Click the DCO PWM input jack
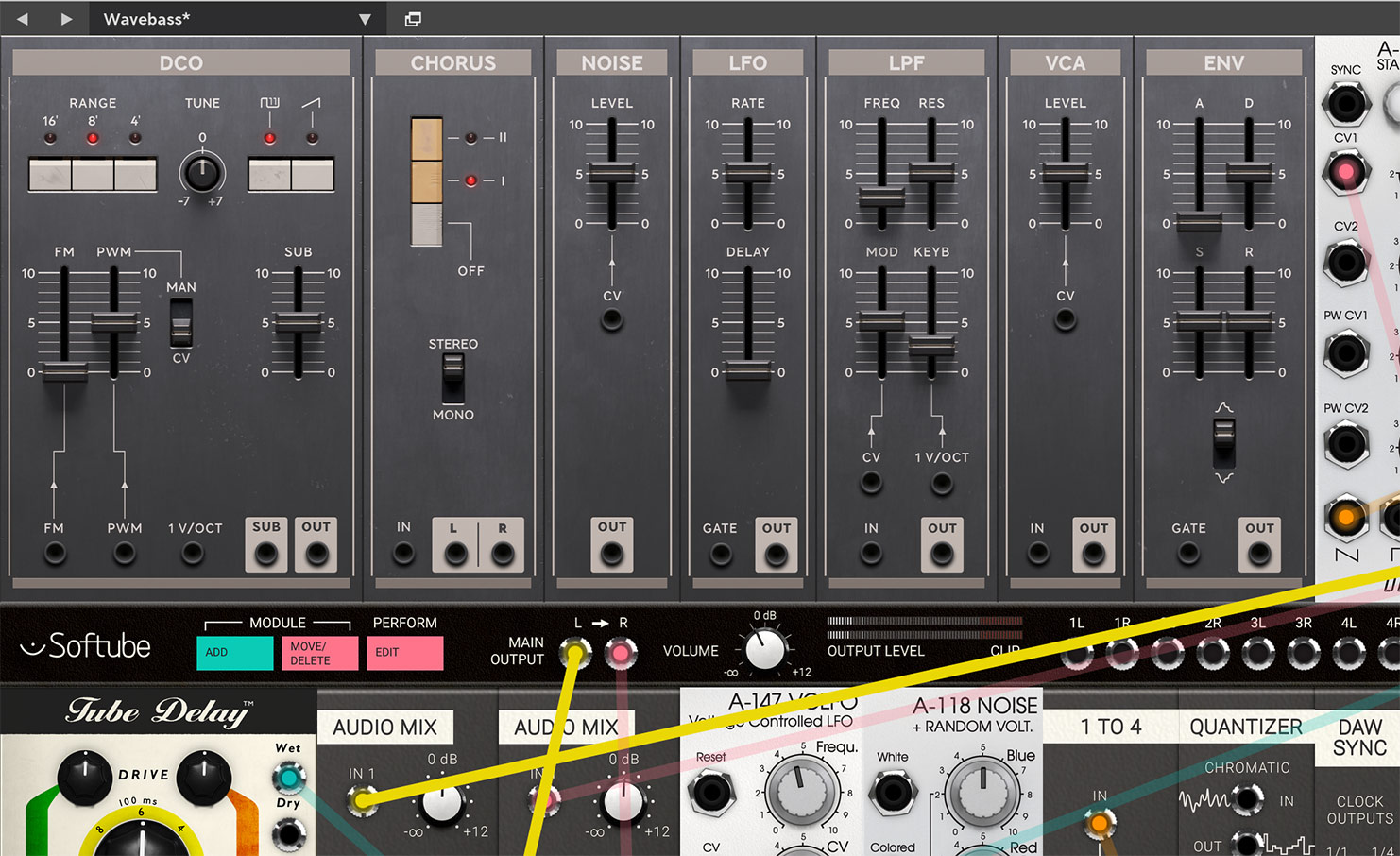 click(124, 553)
